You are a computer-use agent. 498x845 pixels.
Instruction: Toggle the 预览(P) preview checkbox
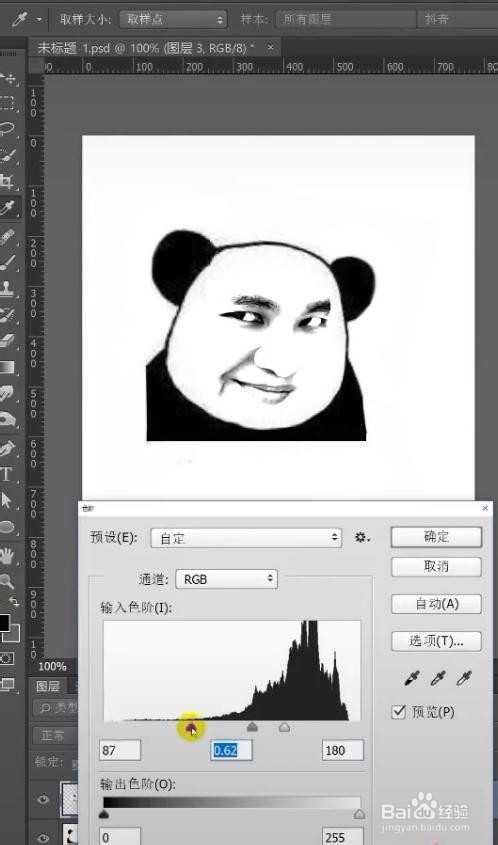click(x=398, y=712)
